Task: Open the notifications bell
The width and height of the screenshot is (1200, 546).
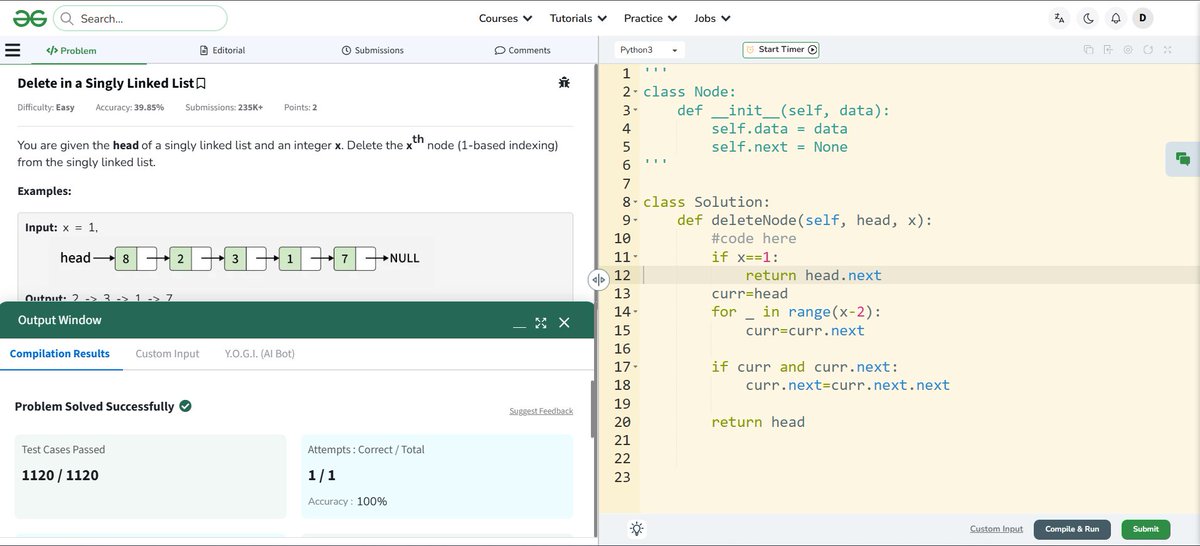Action: click(1116, 18)
